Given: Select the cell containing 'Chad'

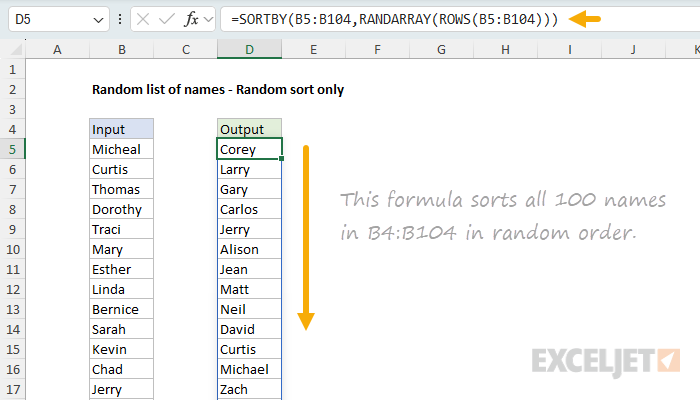Looking at the screenshot, I should (121, 369).
